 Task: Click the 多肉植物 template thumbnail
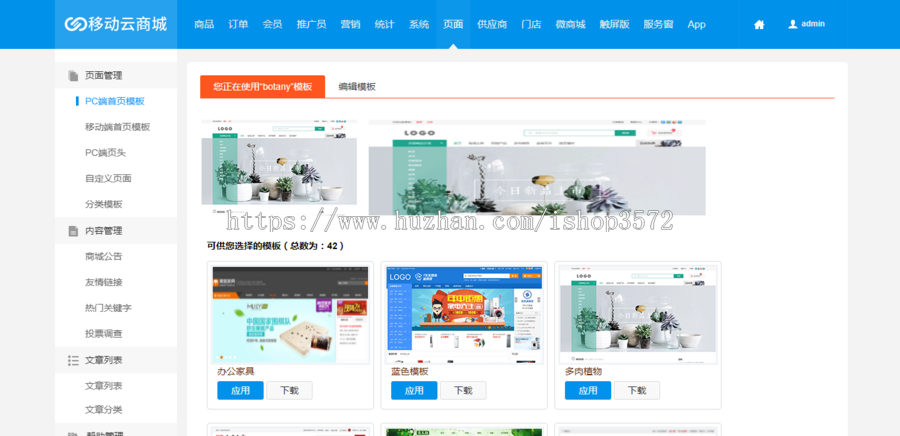point(638,314)
